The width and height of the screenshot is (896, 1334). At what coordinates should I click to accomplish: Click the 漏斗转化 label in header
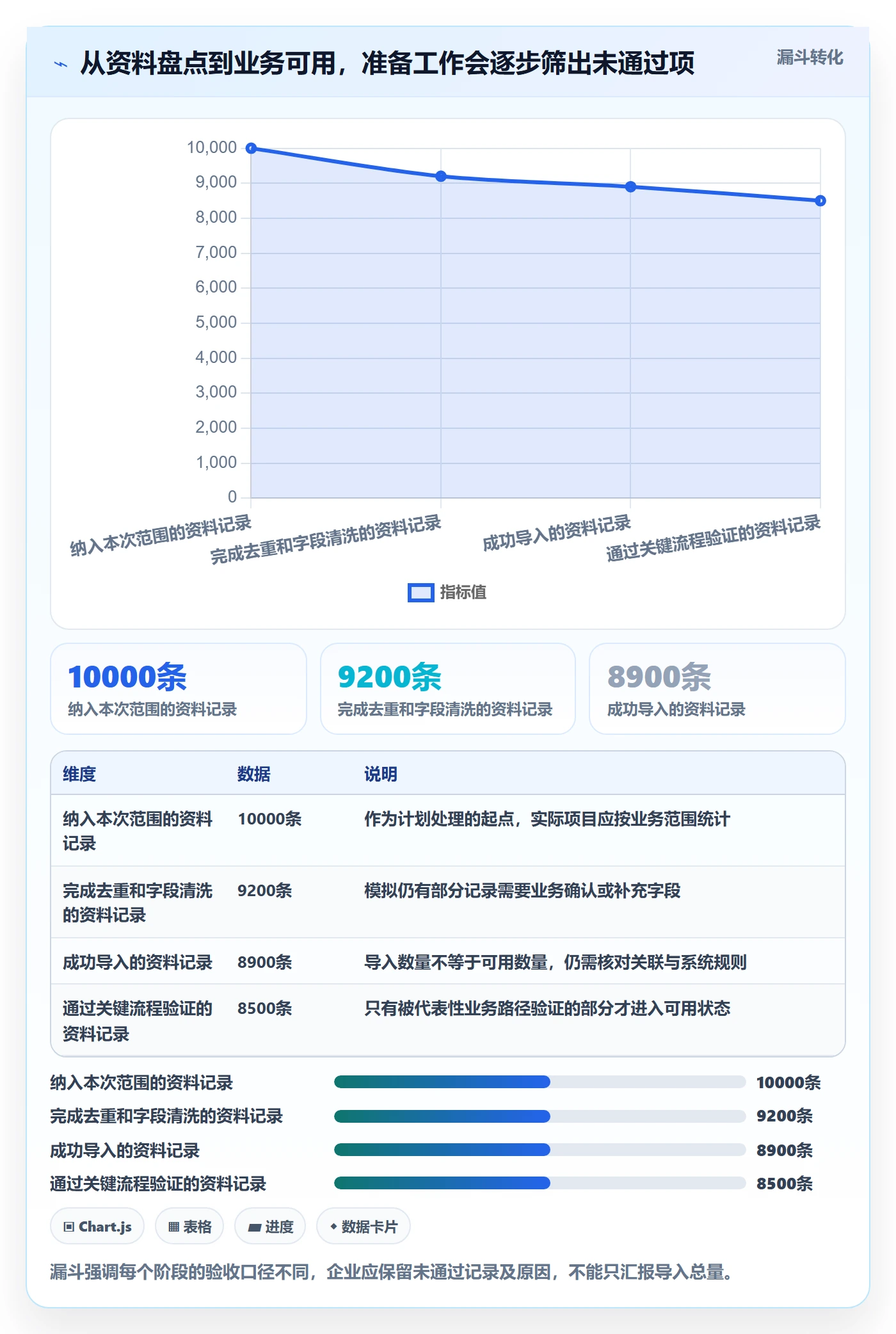(x=810, y=58)
